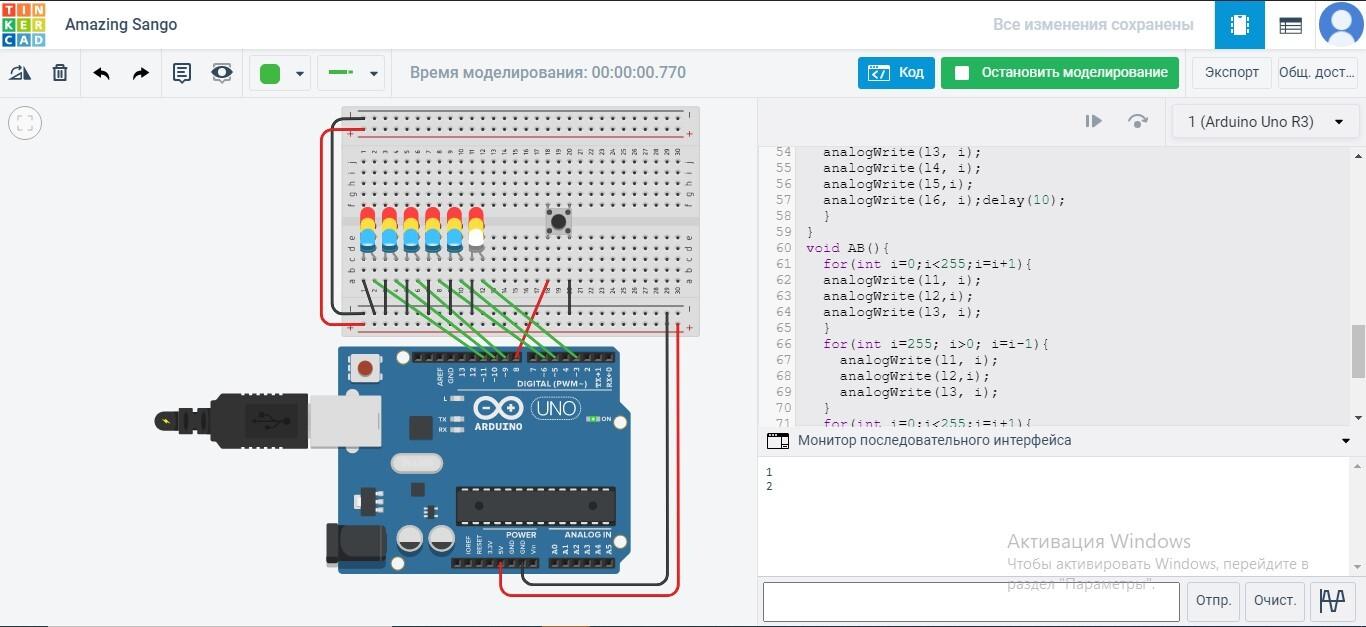Switch to circuit view icon
This screenshot has width=1366, height=627.
coord(1240,25)
